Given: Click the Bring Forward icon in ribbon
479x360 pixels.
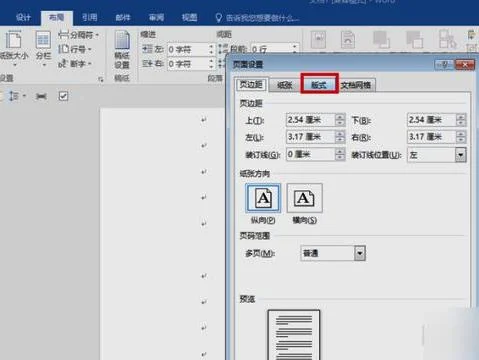Looking at the screenshot, I should coord(382,40).
